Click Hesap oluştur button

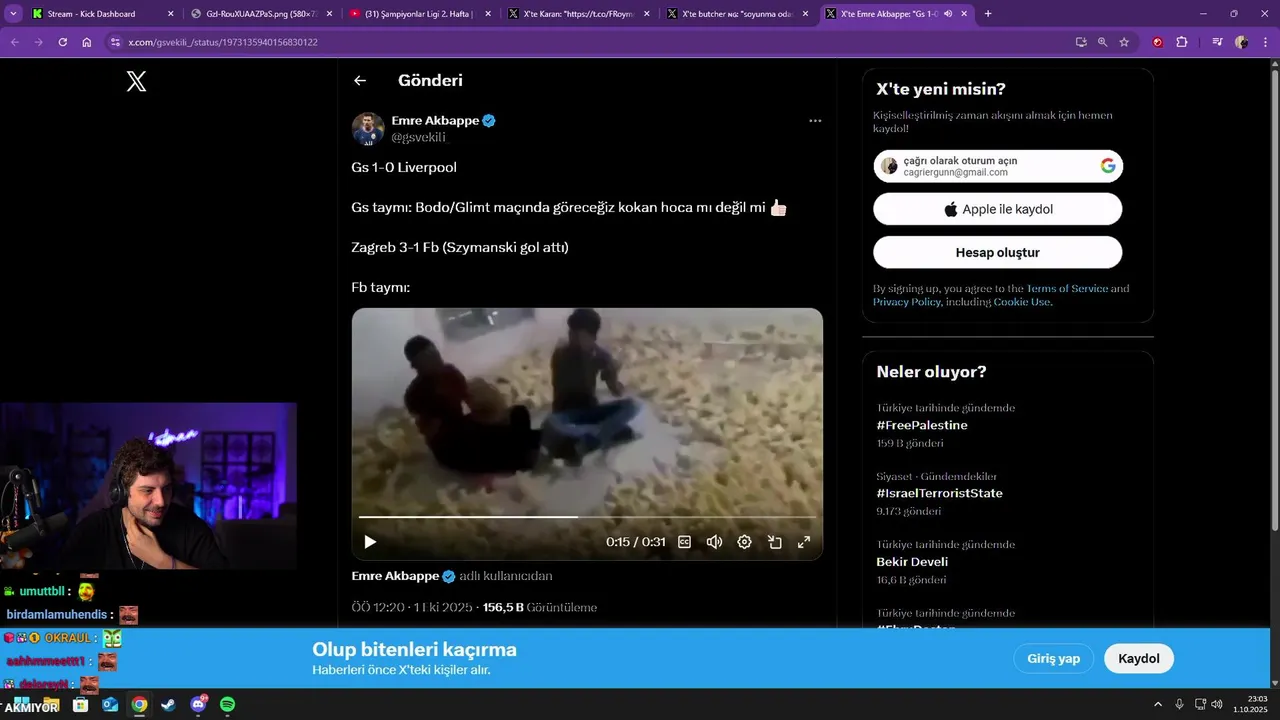(998, 252)
